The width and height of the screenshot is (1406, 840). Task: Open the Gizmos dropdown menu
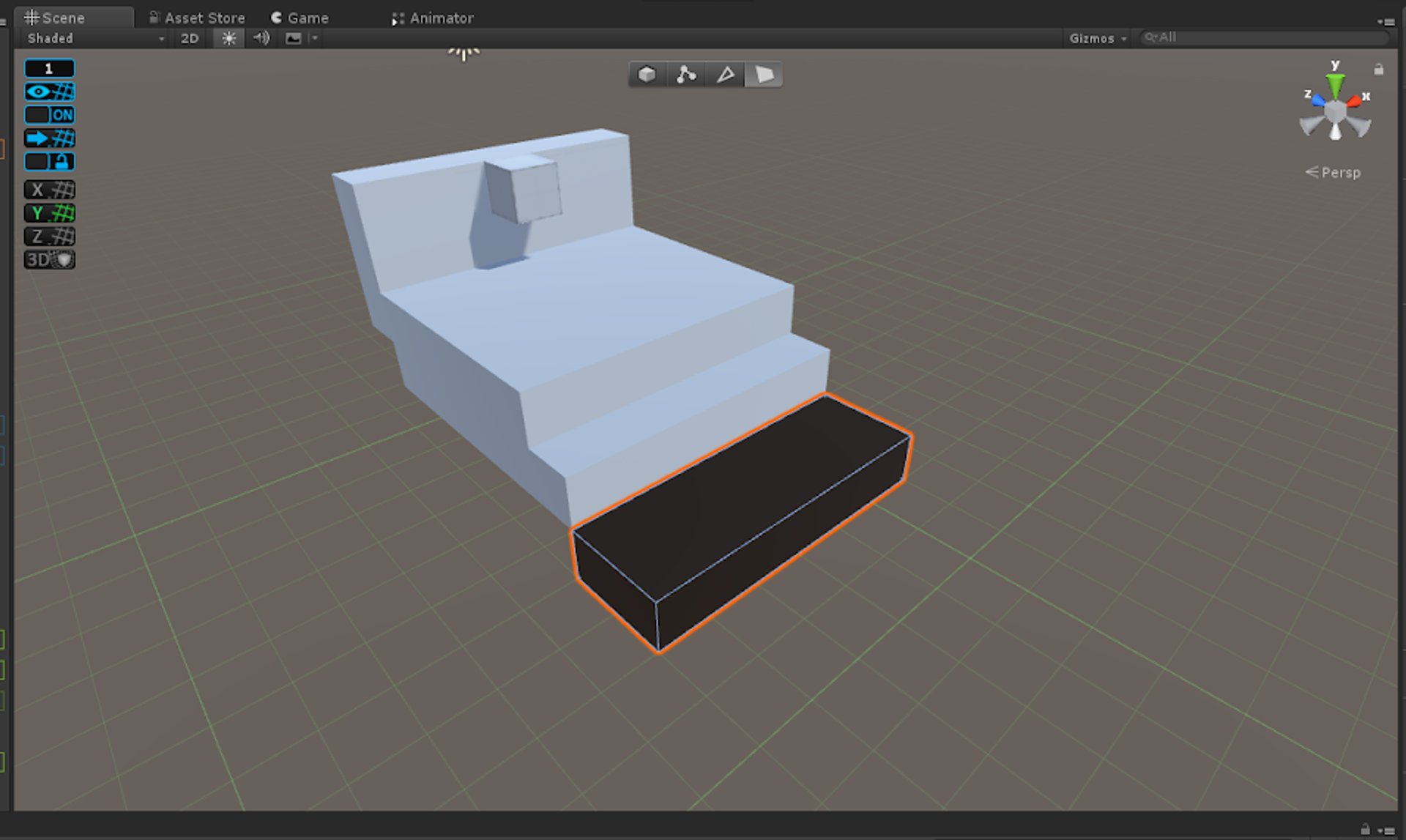[x=1098, y=38]
